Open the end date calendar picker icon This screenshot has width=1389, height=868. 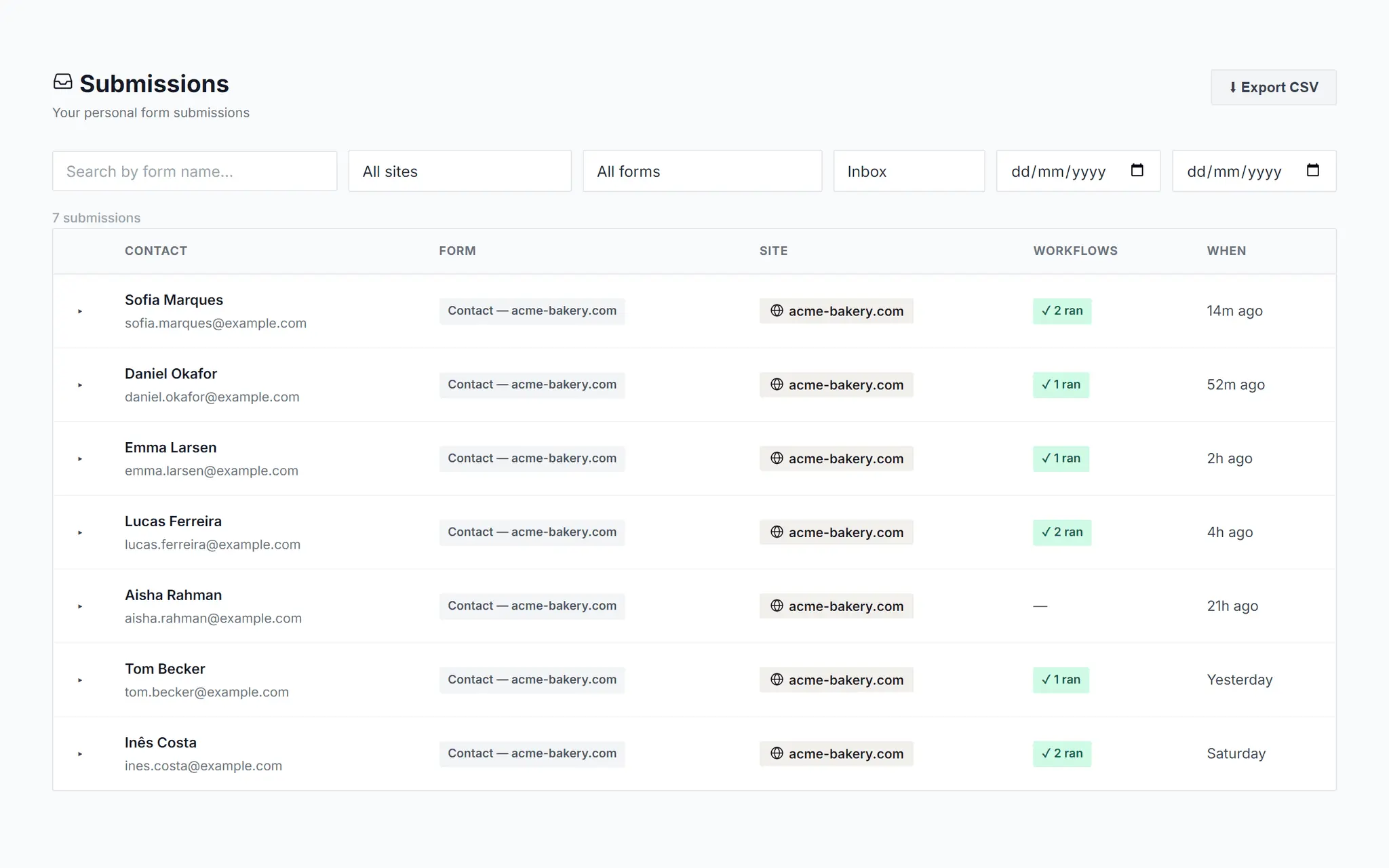[1313, 170]
